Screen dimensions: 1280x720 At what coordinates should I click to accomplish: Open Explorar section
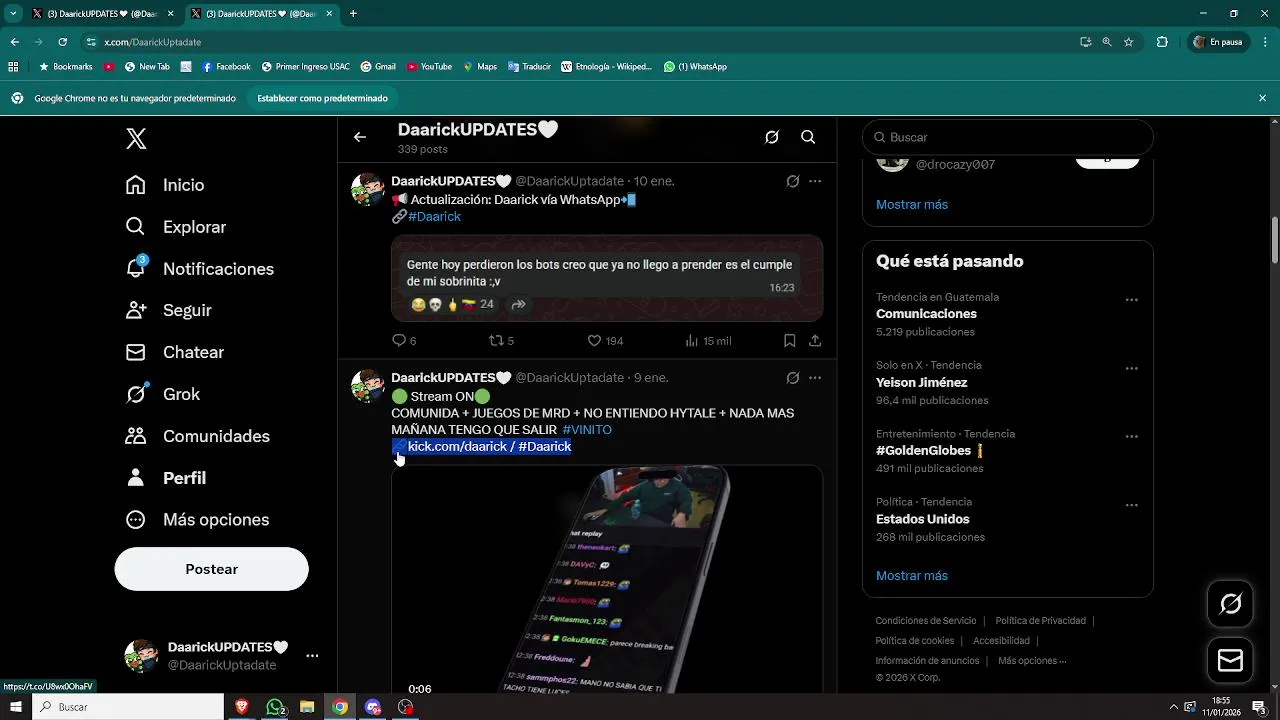point(176,227)
